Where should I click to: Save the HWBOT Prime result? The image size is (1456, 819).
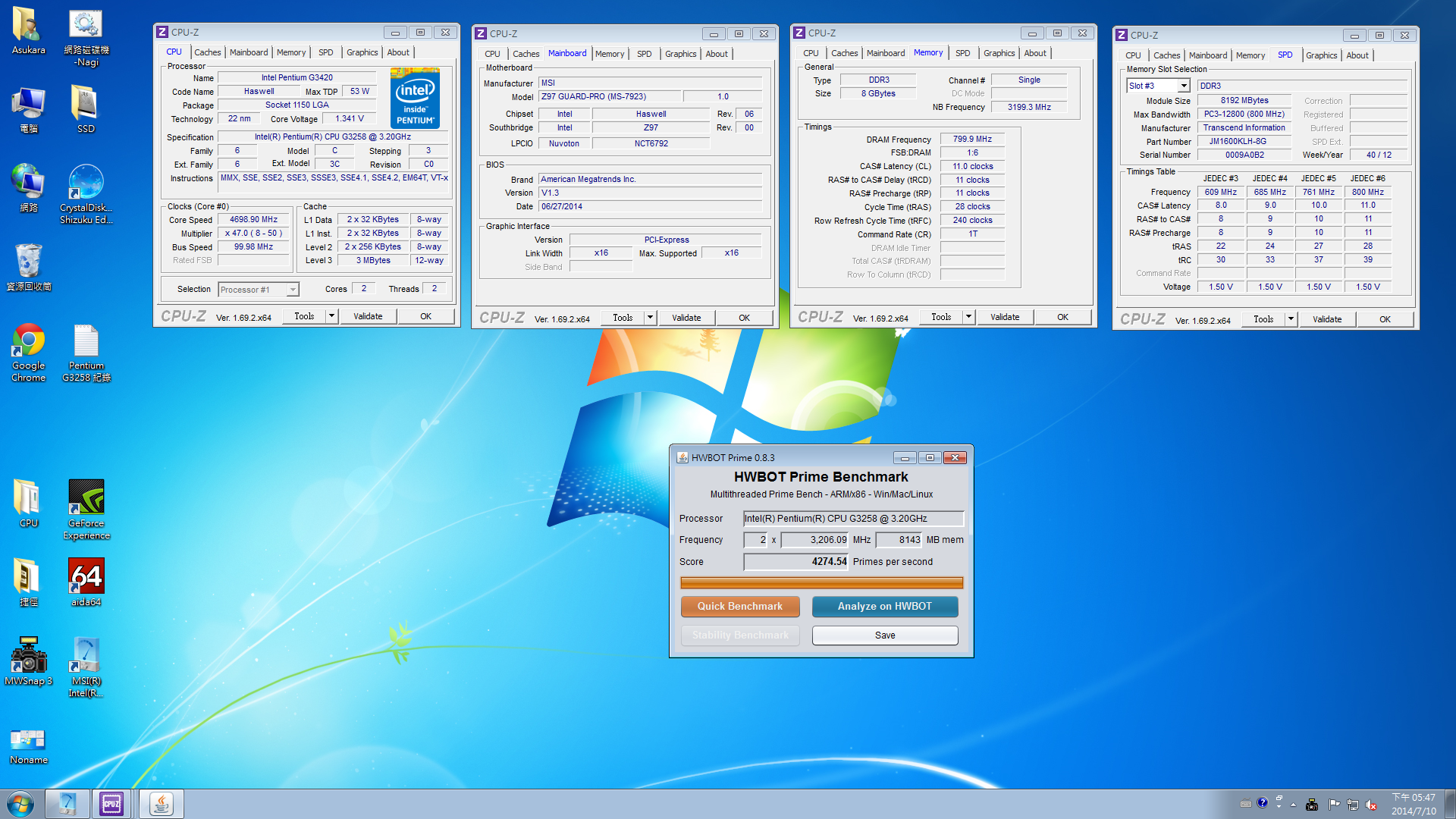pyautogui.click(x=885, y=635)
